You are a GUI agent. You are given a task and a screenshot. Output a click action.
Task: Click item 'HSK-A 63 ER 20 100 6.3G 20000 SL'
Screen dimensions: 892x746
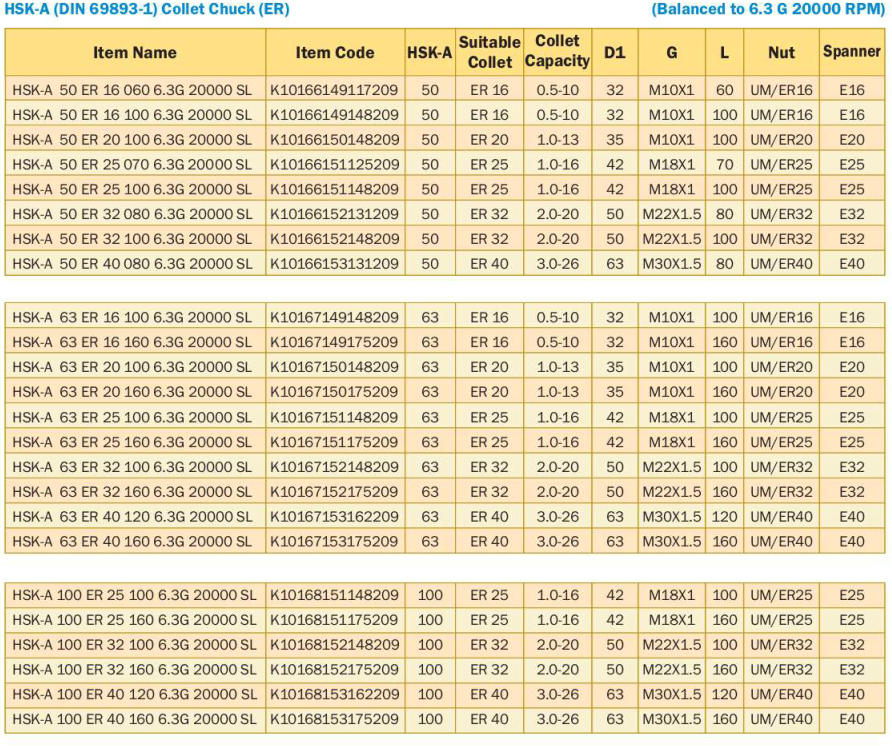click(x=132, y=367)
